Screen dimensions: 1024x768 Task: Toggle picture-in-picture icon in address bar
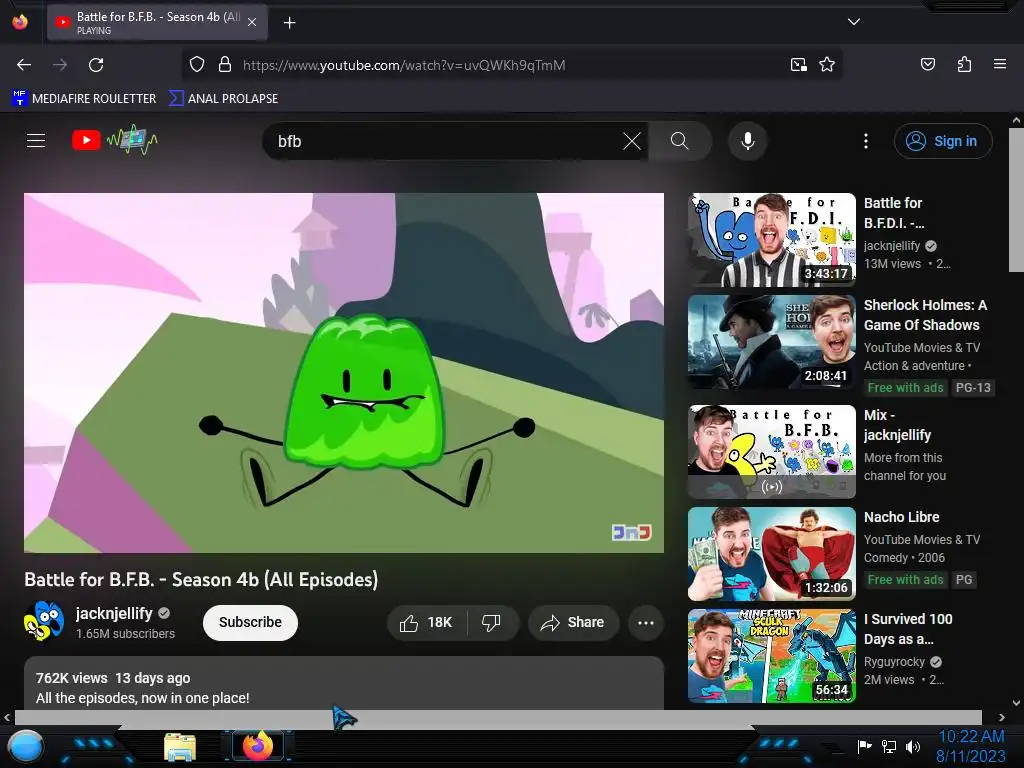coord(798,65)
